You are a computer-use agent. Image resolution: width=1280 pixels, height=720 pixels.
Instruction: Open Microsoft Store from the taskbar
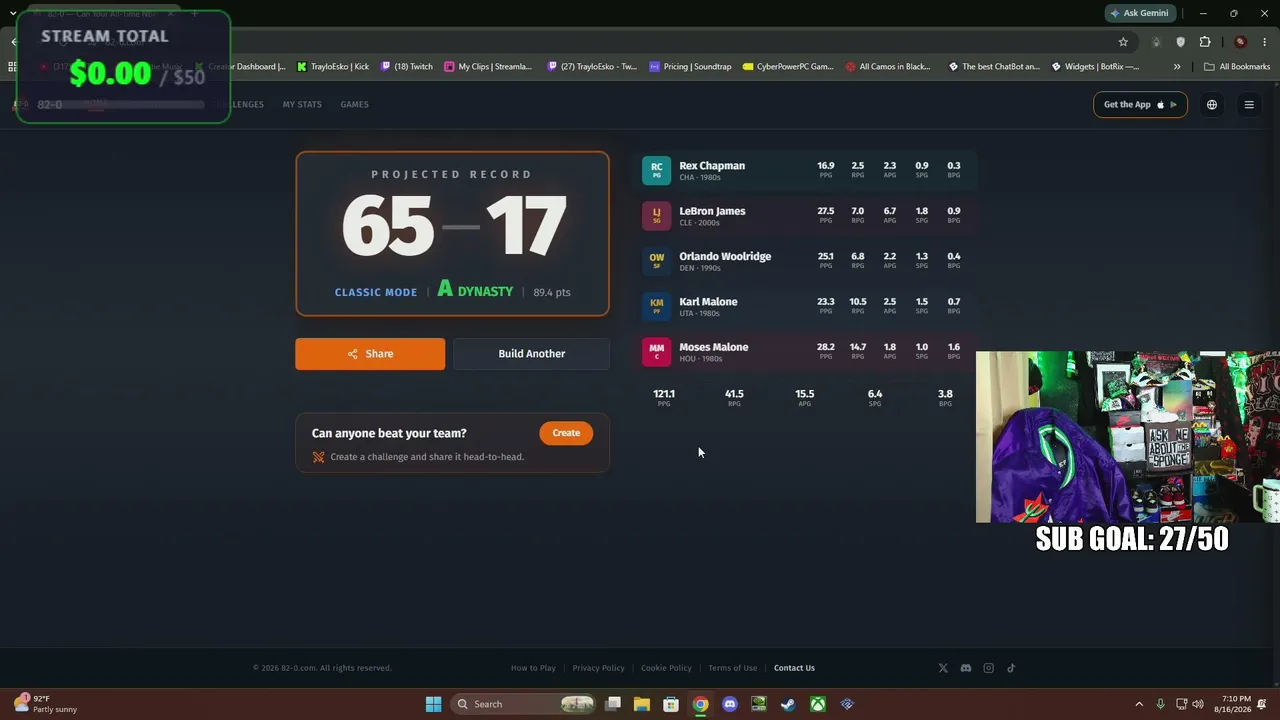671,704
